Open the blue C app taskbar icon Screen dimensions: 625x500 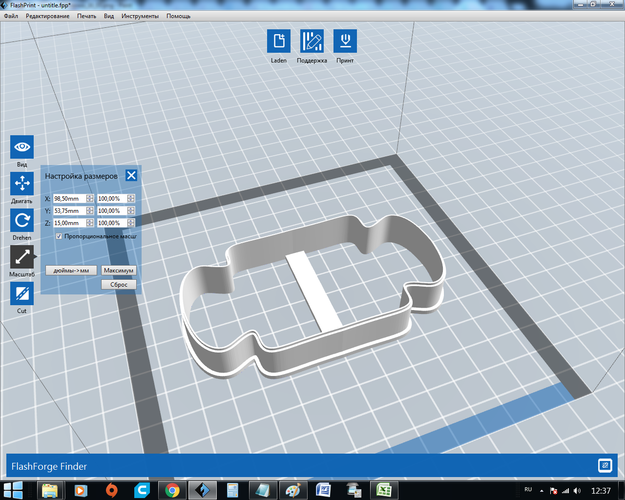(142, 490)
